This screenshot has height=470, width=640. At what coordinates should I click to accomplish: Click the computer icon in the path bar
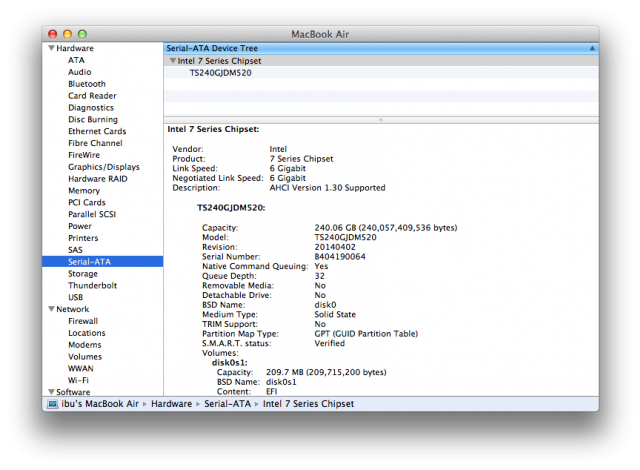(x=52, y=404)
